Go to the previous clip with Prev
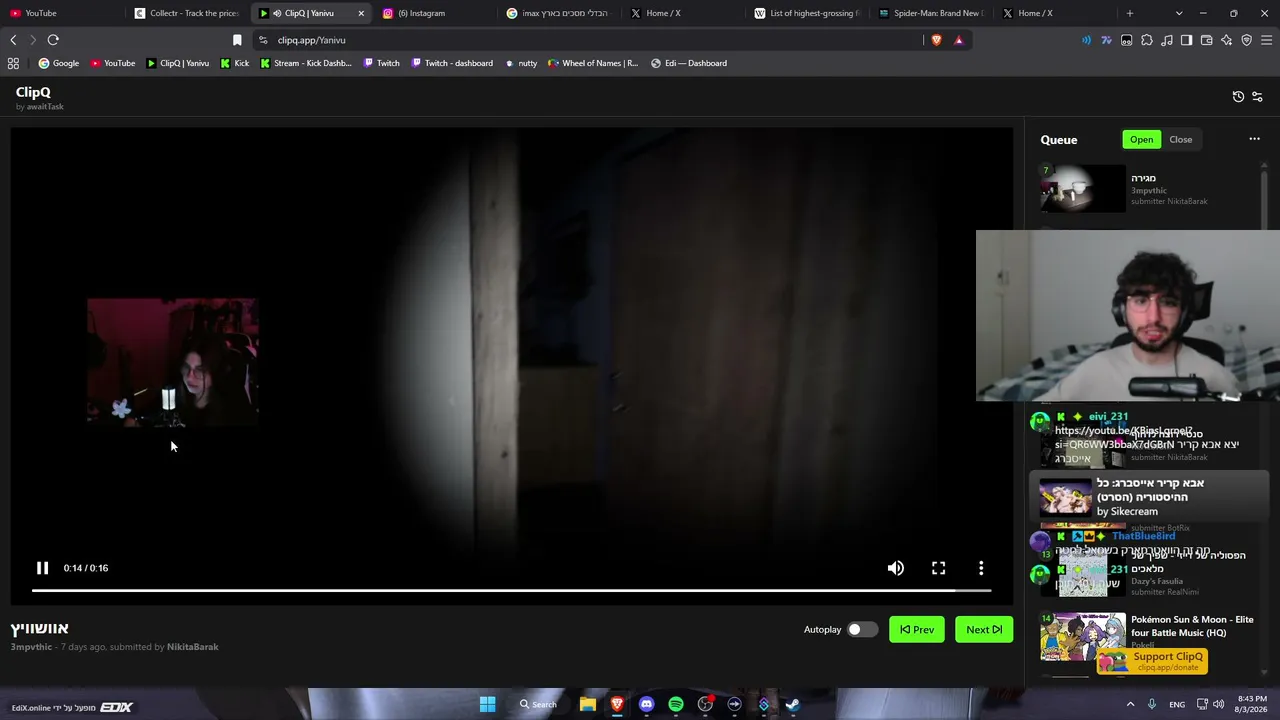Image resolution: width=1280 pixels, height=720 pixels. click(917, 629)
